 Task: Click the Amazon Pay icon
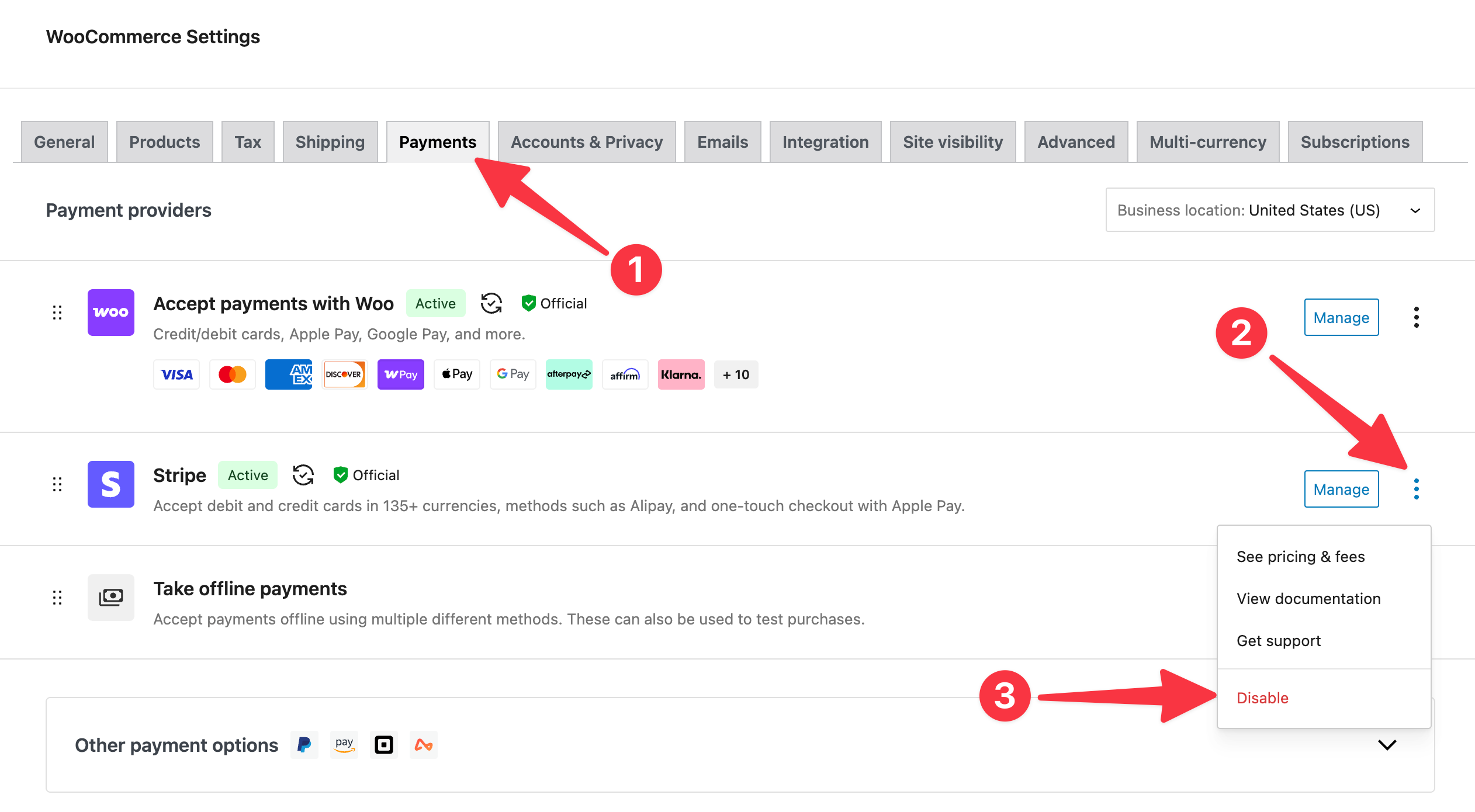coord(344,745)
